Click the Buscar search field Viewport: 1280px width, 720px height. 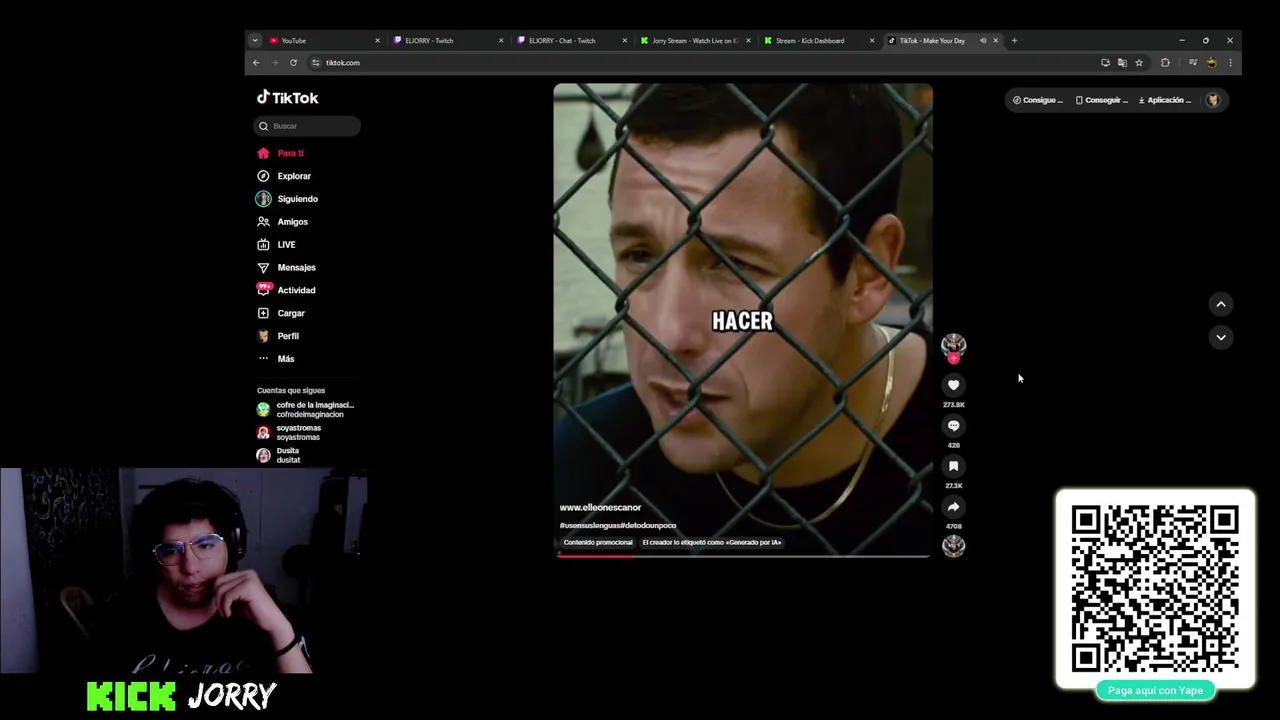(x=307, y=126)
